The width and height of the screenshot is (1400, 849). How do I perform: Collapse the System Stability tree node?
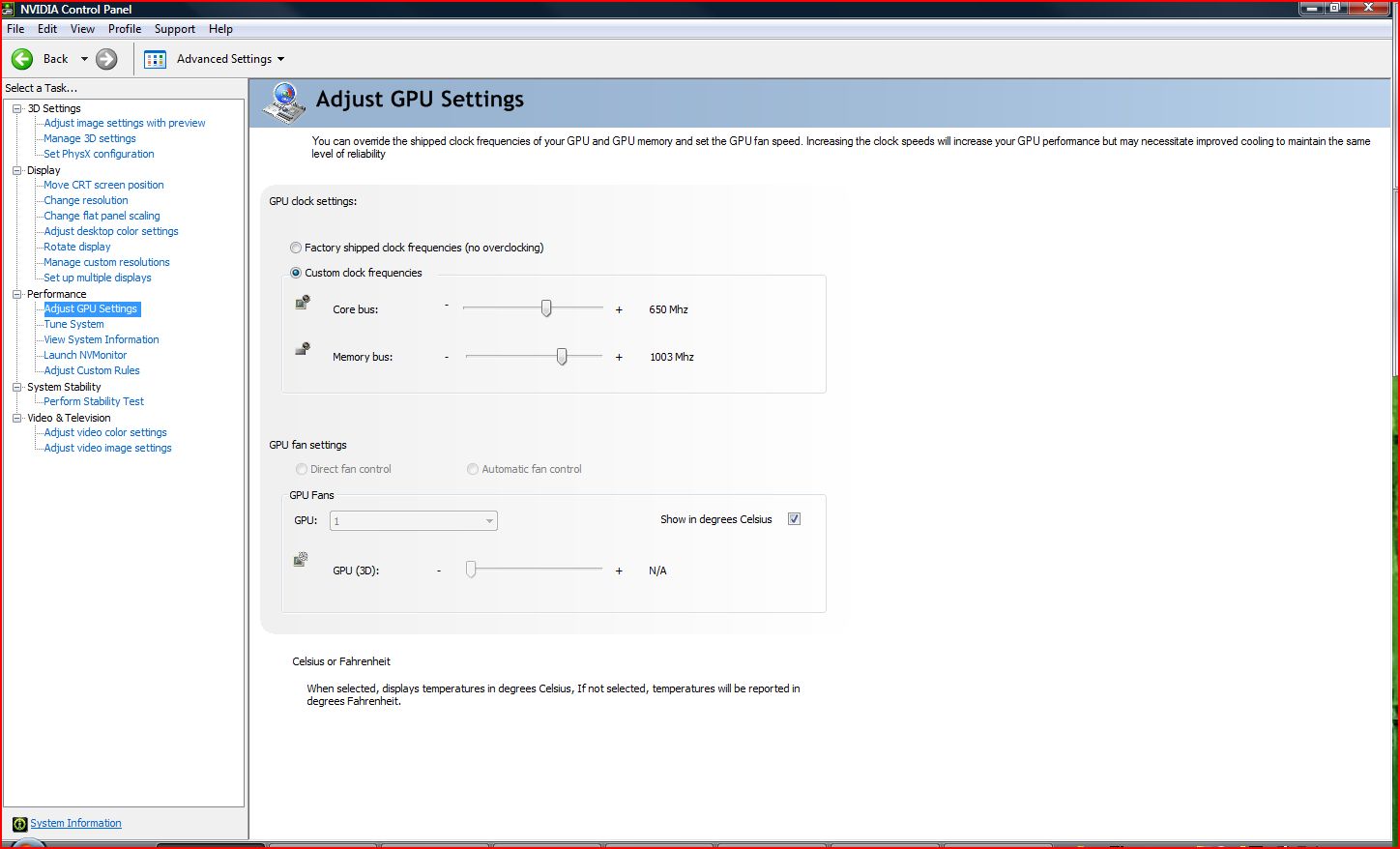(x=17, y=387)
